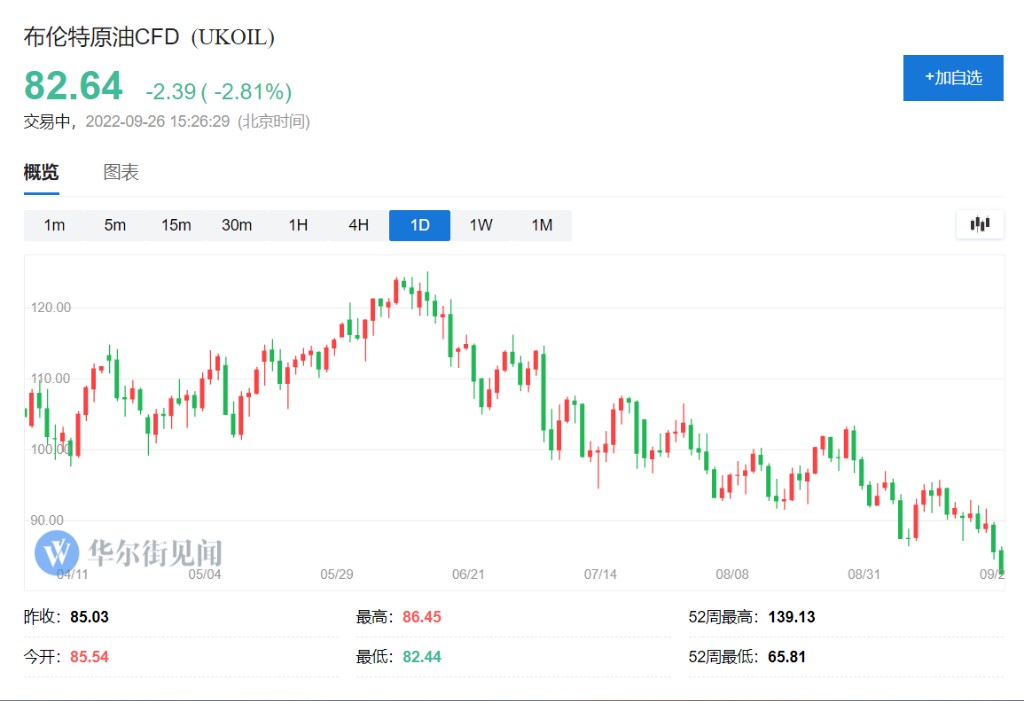The height and width of the screenshot is (701, 1024).
Task: Click the 06/21 date on x-axis
Action: point(468,574)
